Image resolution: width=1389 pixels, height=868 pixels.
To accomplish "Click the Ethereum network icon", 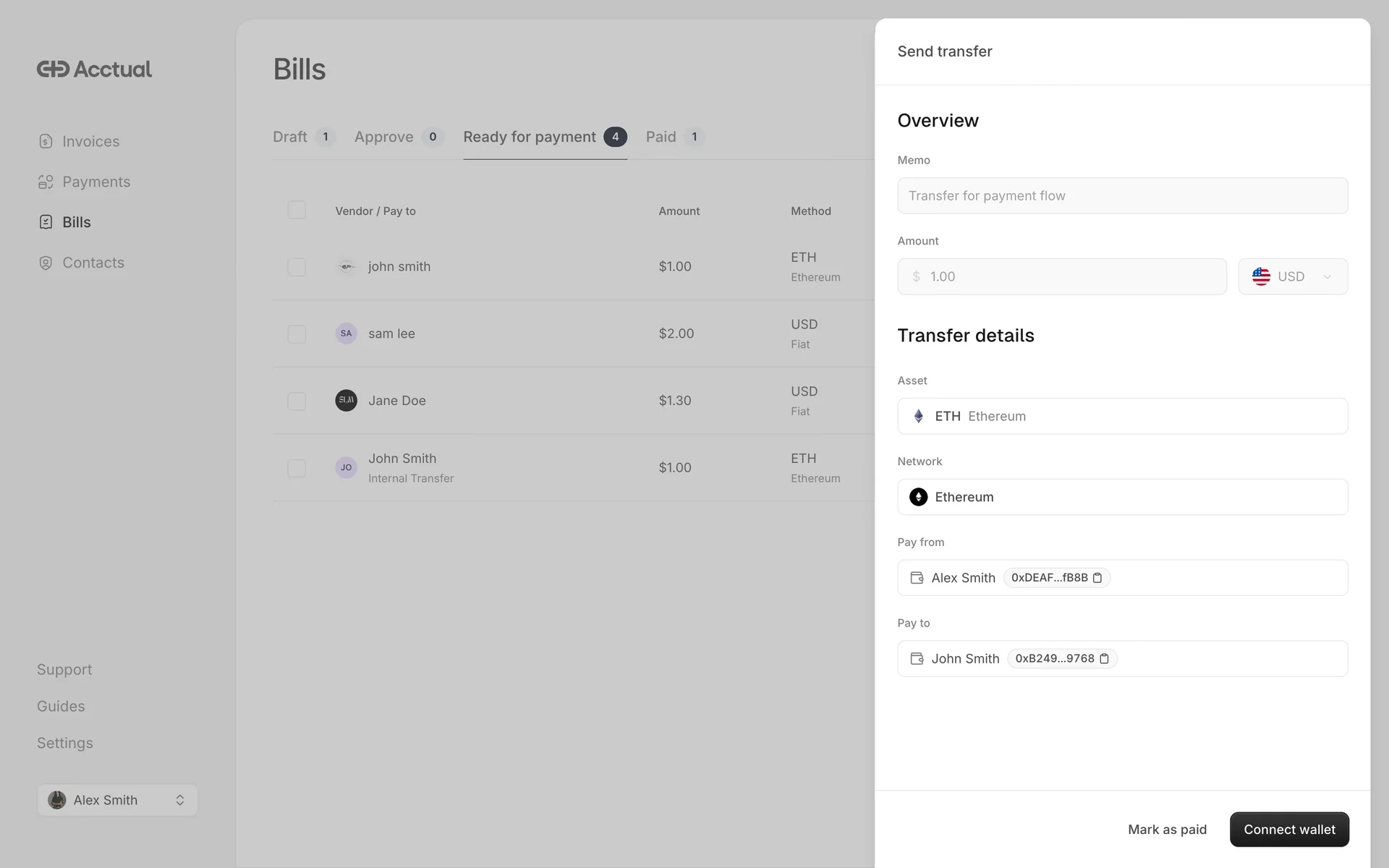I will coord(918,498).
